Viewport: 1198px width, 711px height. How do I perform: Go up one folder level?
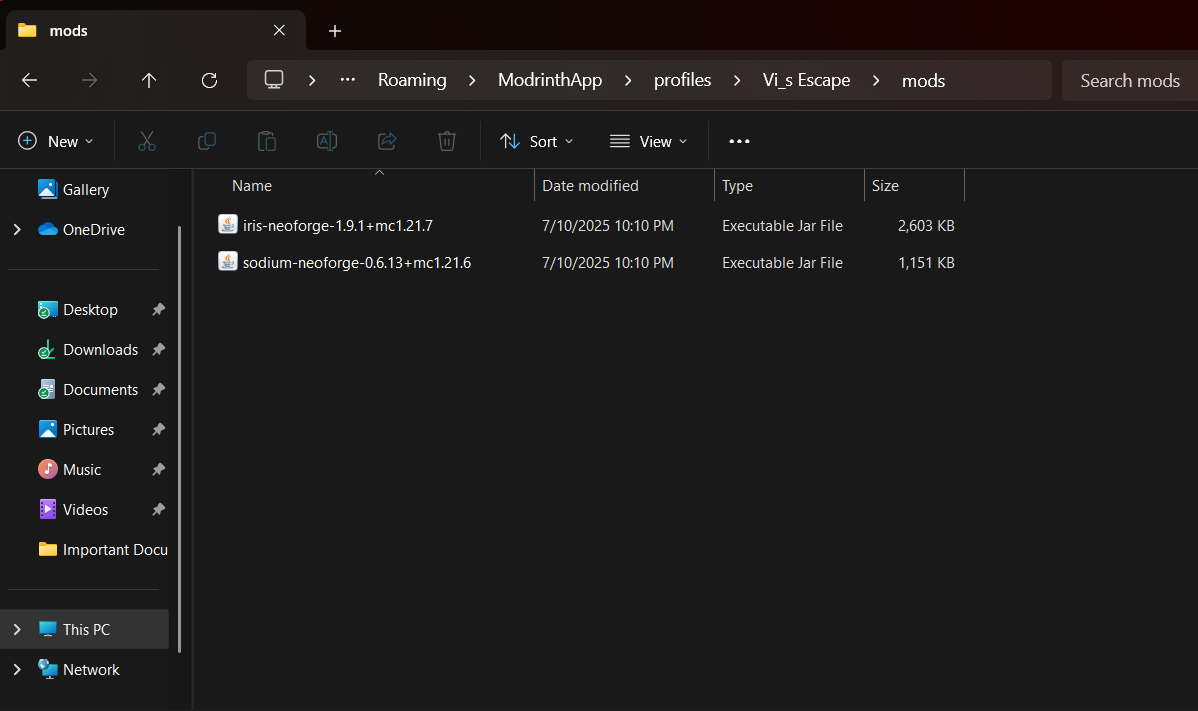tap(149, 80)
